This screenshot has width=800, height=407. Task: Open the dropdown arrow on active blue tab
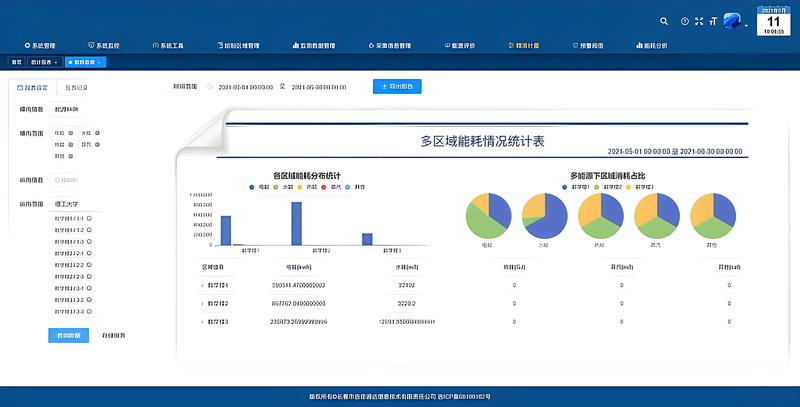(x=99, y=62)
